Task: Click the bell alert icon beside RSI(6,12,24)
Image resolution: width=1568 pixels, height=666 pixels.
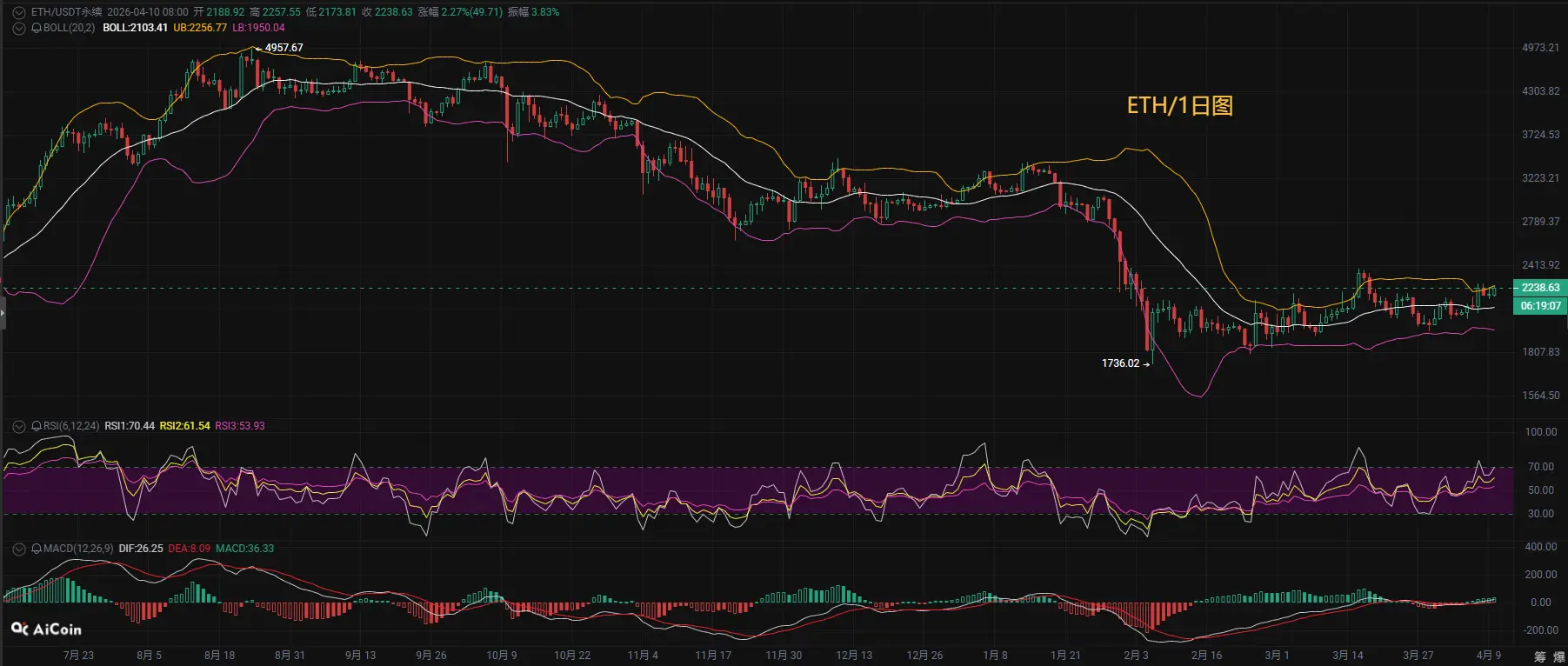Action: pyautogui.click(x=37, y=426)
